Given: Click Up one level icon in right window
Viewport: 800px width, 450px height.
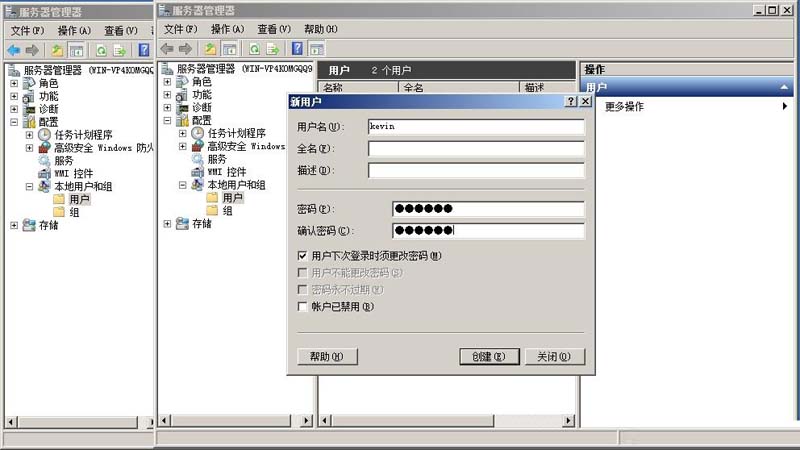Looking at the screenshot, I should pyautogui.click(x=210, y=48).
